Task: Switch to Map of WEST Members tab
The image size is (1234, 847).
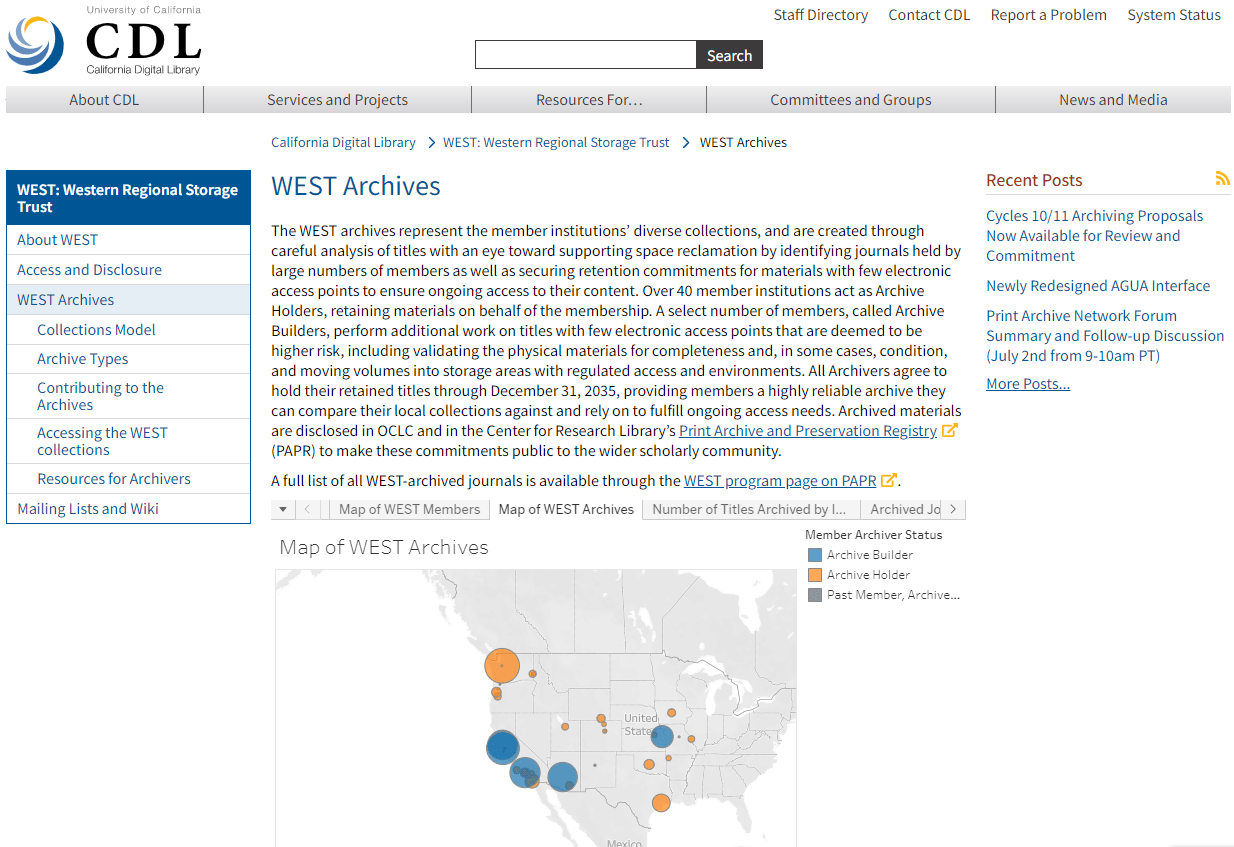Action: pos(409,509)
